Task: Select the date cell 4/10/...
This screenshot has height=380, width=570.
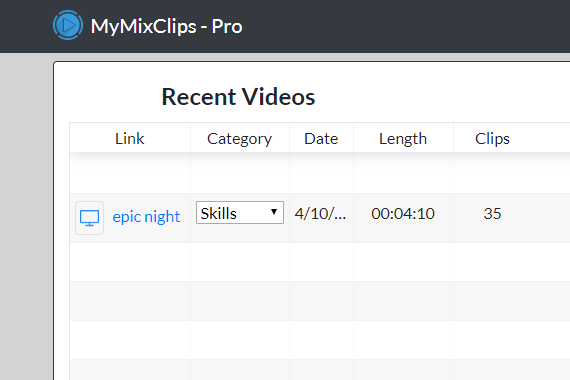Action: tap(320, 213)
